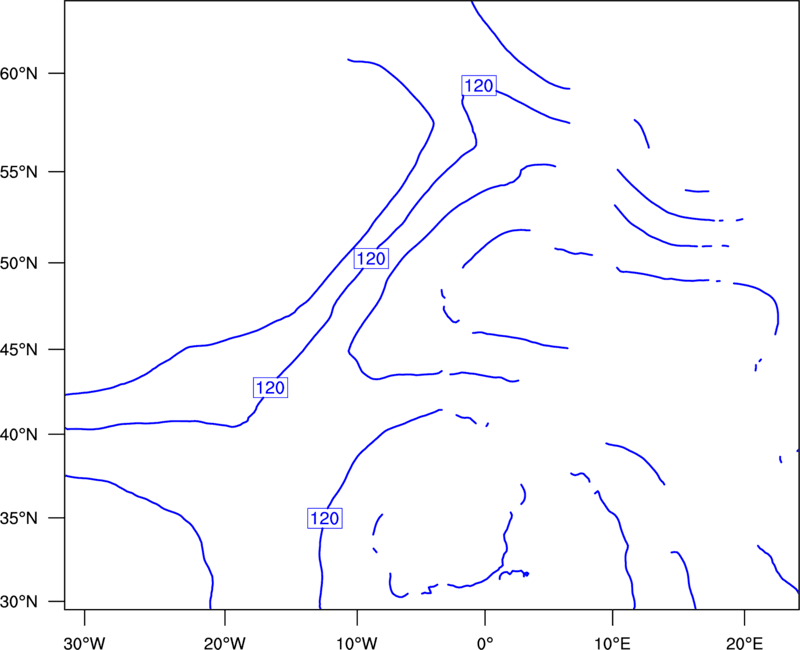Click the 0° longitude label
Viewport: 800px width, 650px height.
(485, 643)
